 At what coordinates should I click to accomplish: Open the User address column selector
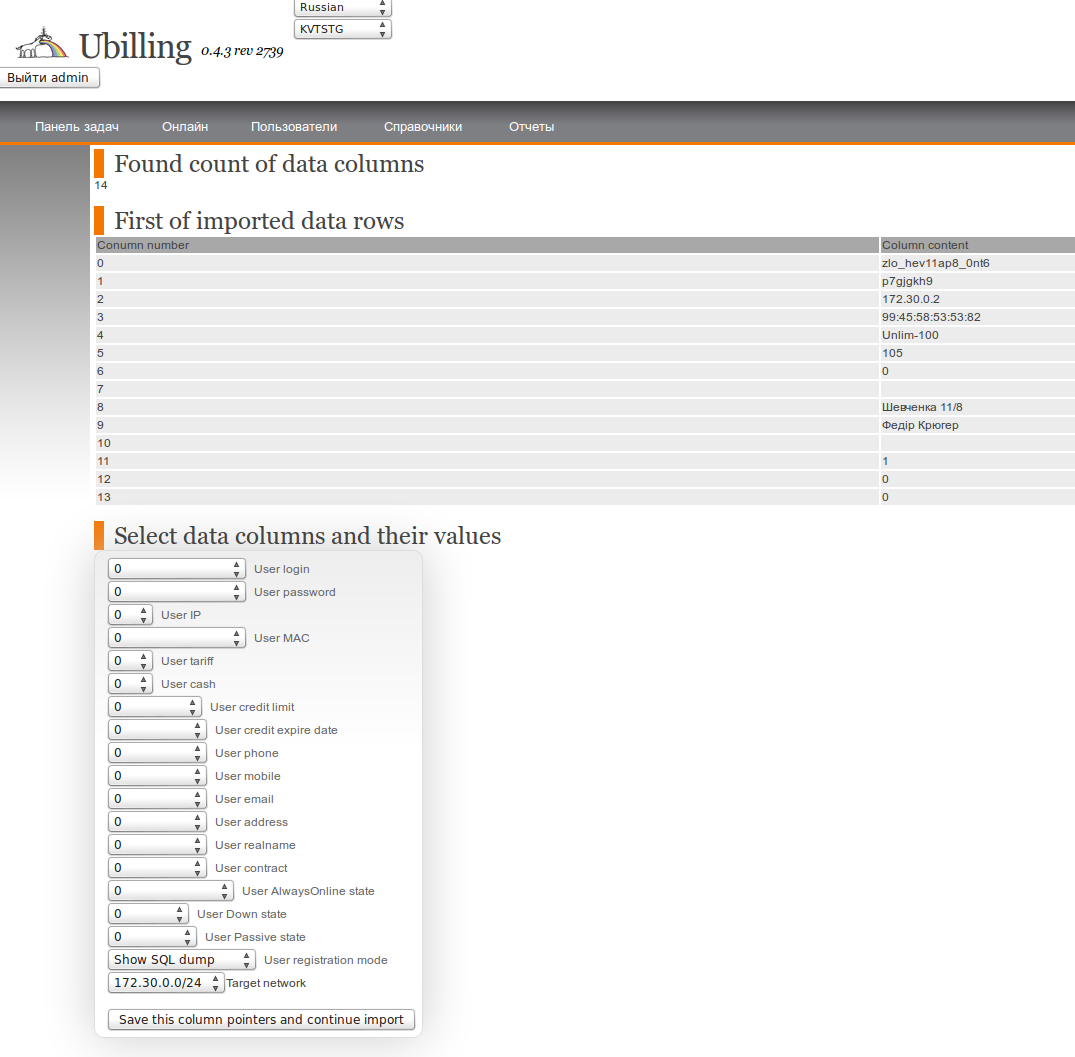tap(156, 822)
